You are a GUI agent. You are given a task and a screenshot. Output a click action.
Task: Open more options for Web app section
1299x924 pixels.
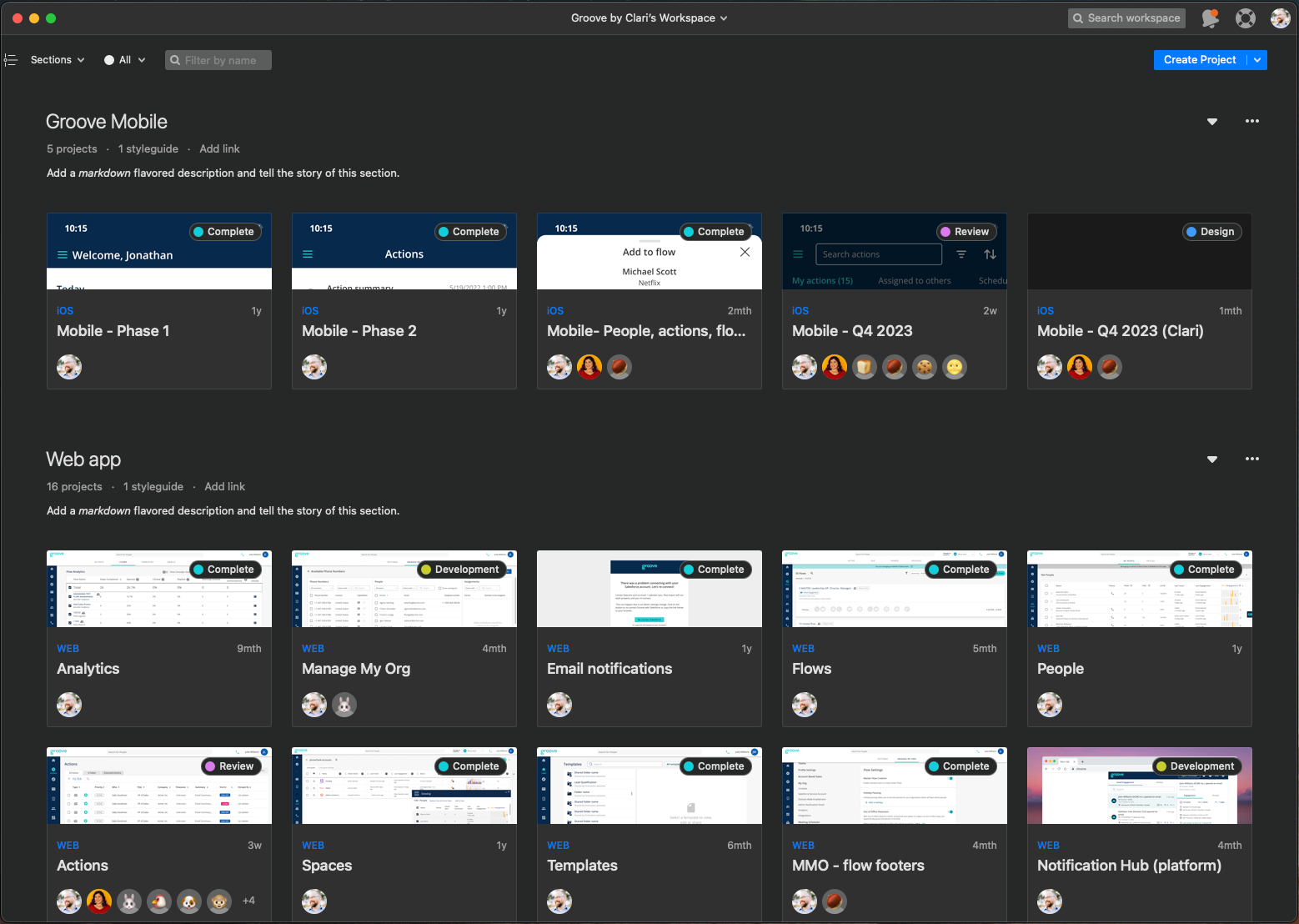(1252, 459)
